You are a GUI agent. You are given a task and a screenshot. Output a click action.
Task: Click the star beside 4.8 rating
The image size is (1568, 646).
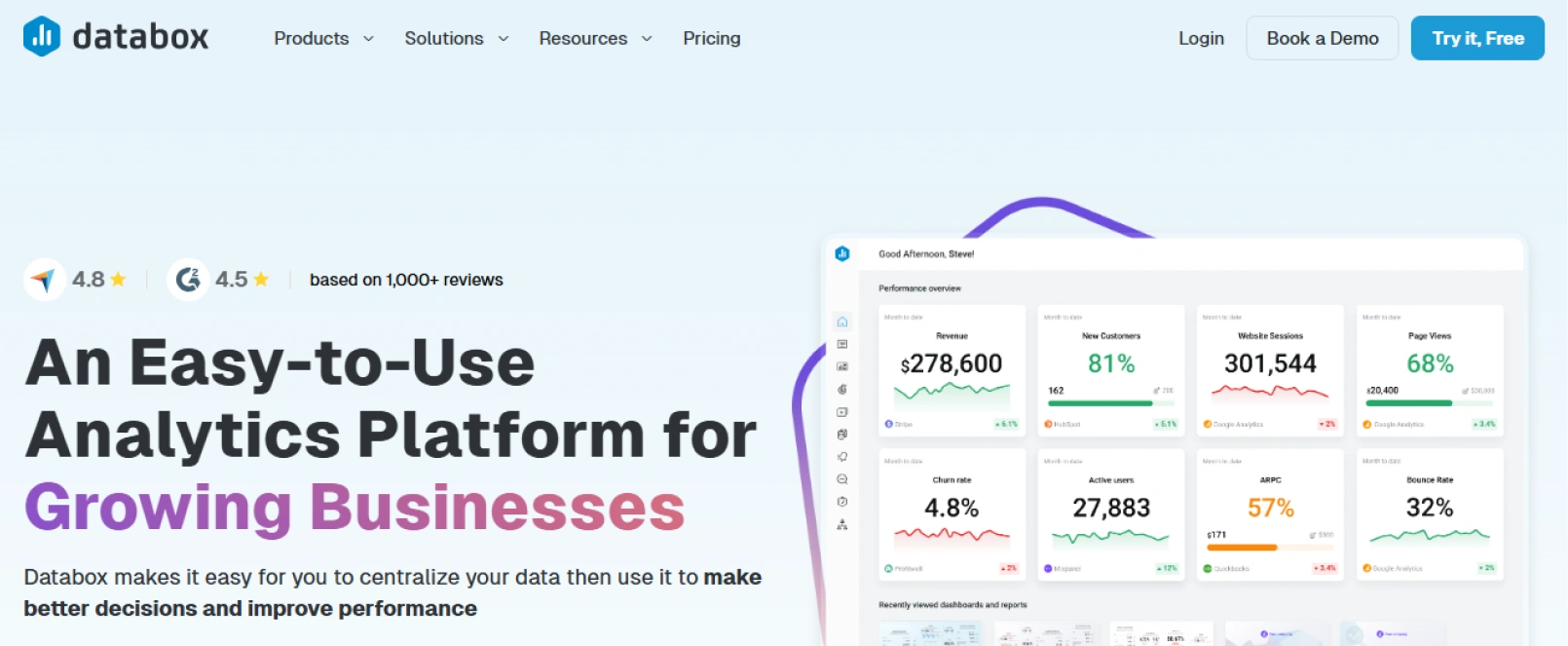point(118,280)
